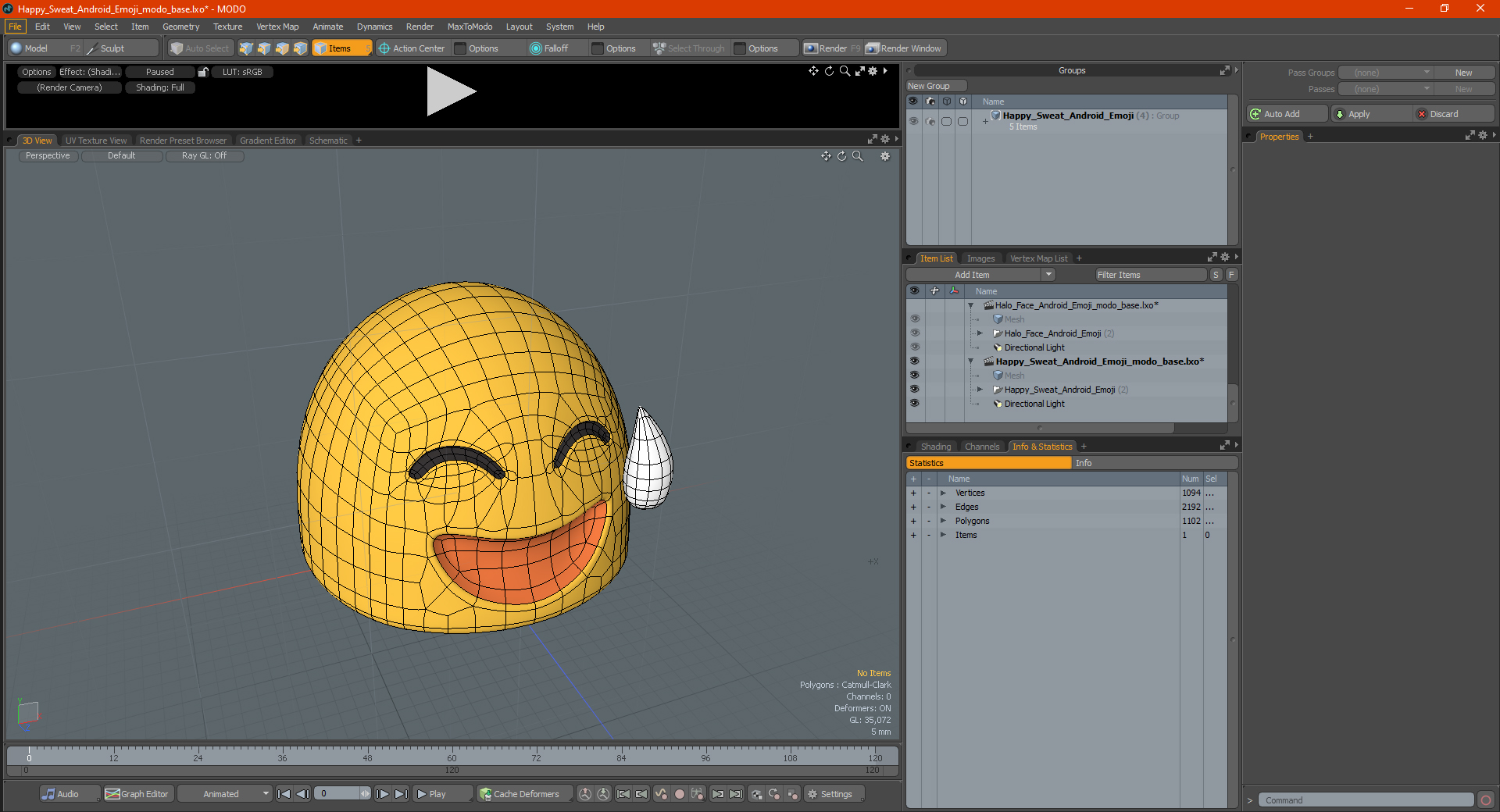Image resolution: width=1500 pixels, height=812 pixels.
Task: Toggle the preview lock icon
Action: click(203, 72)
